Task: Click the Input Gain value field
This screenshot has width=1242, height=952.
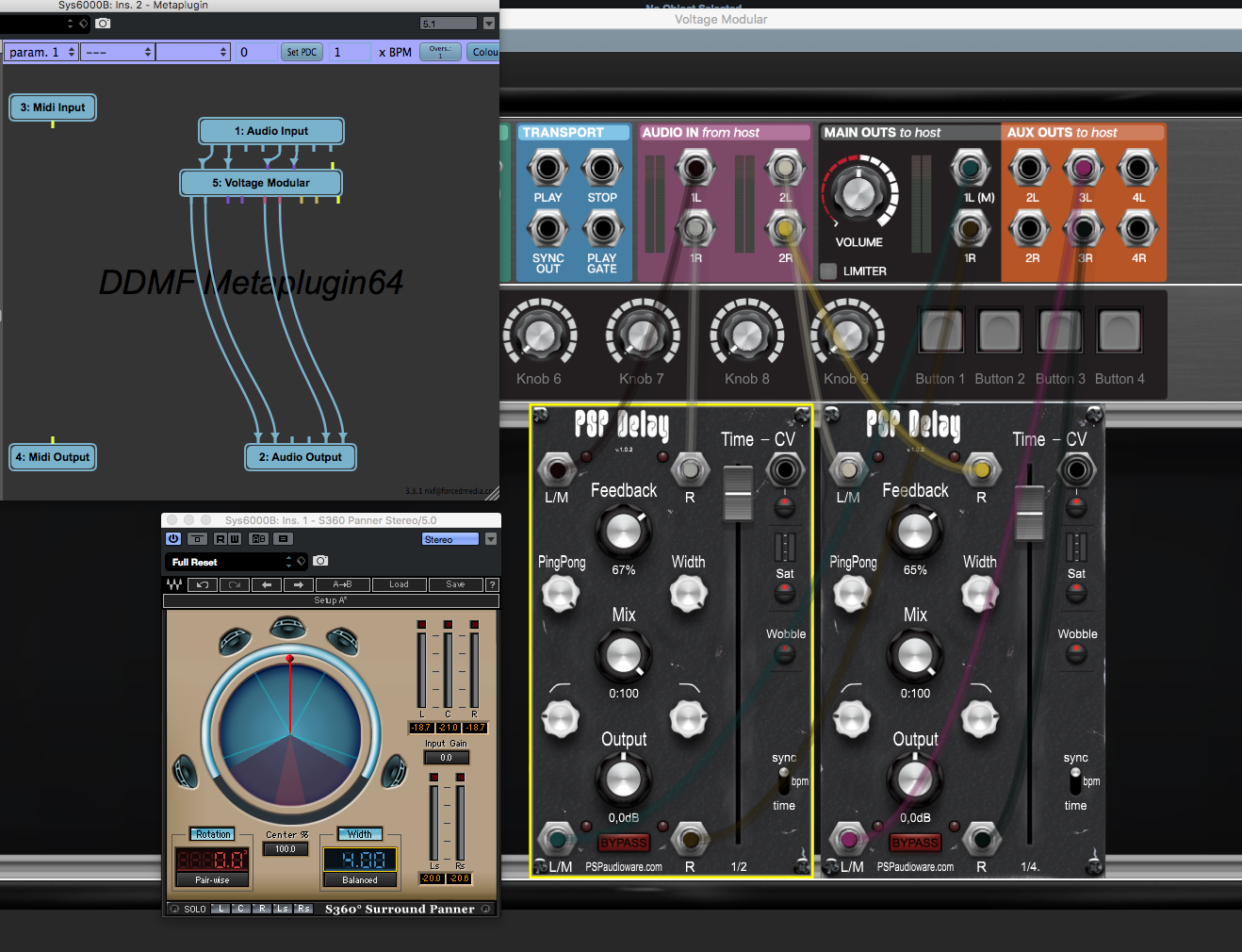Action: tap(446, 757)
